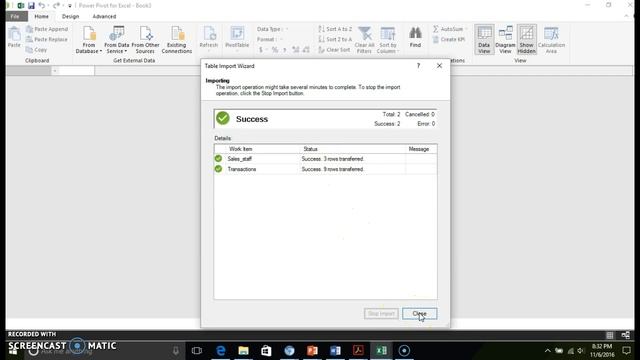Click Paste Append in the ribbon
Screen dimensions: 640x360
(47, 29)
